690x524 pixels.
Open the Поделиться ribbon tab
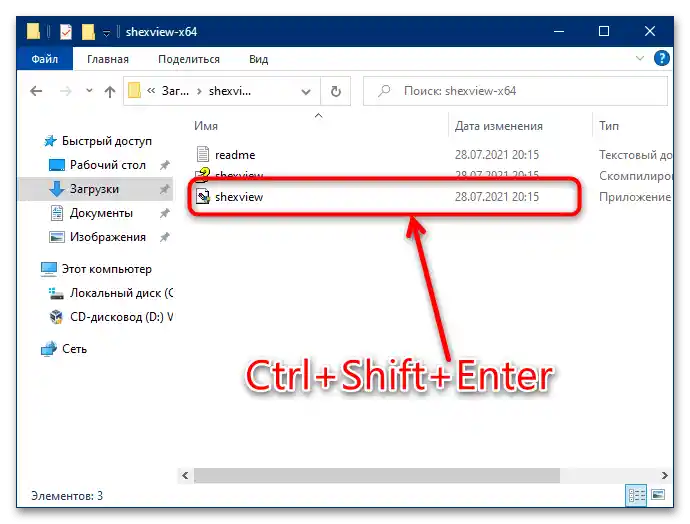point(189,59)
